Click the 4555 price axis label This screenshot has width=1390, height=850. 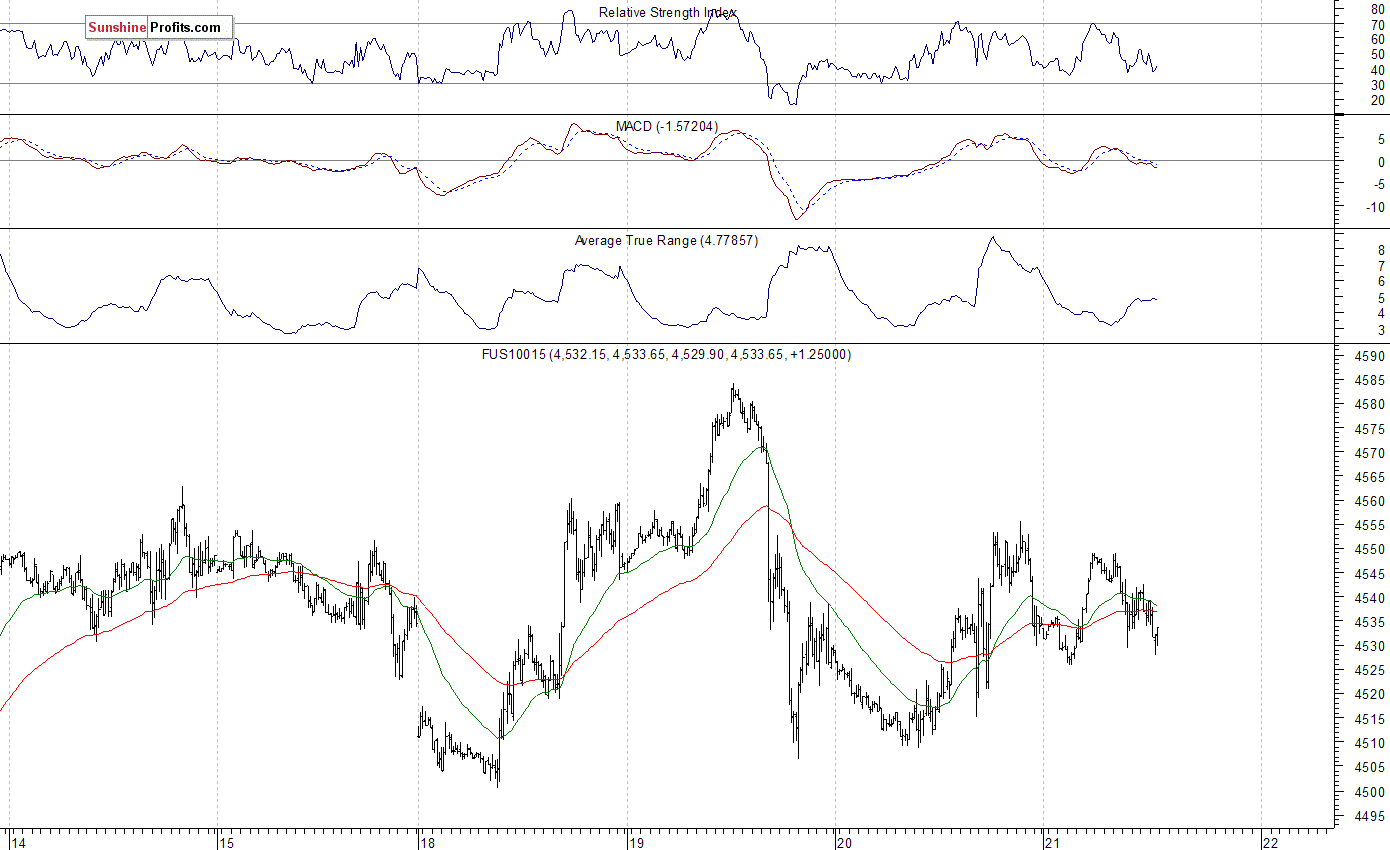1371,525
